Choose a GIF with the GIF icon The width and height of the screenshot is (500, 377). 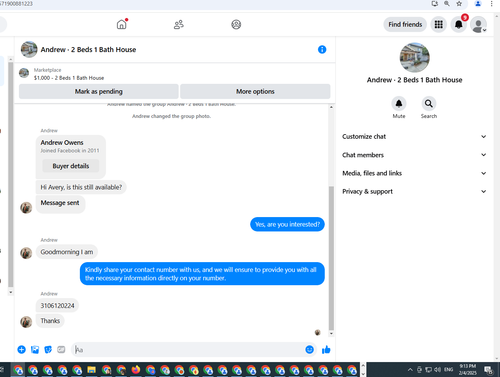tap(61, 349)
